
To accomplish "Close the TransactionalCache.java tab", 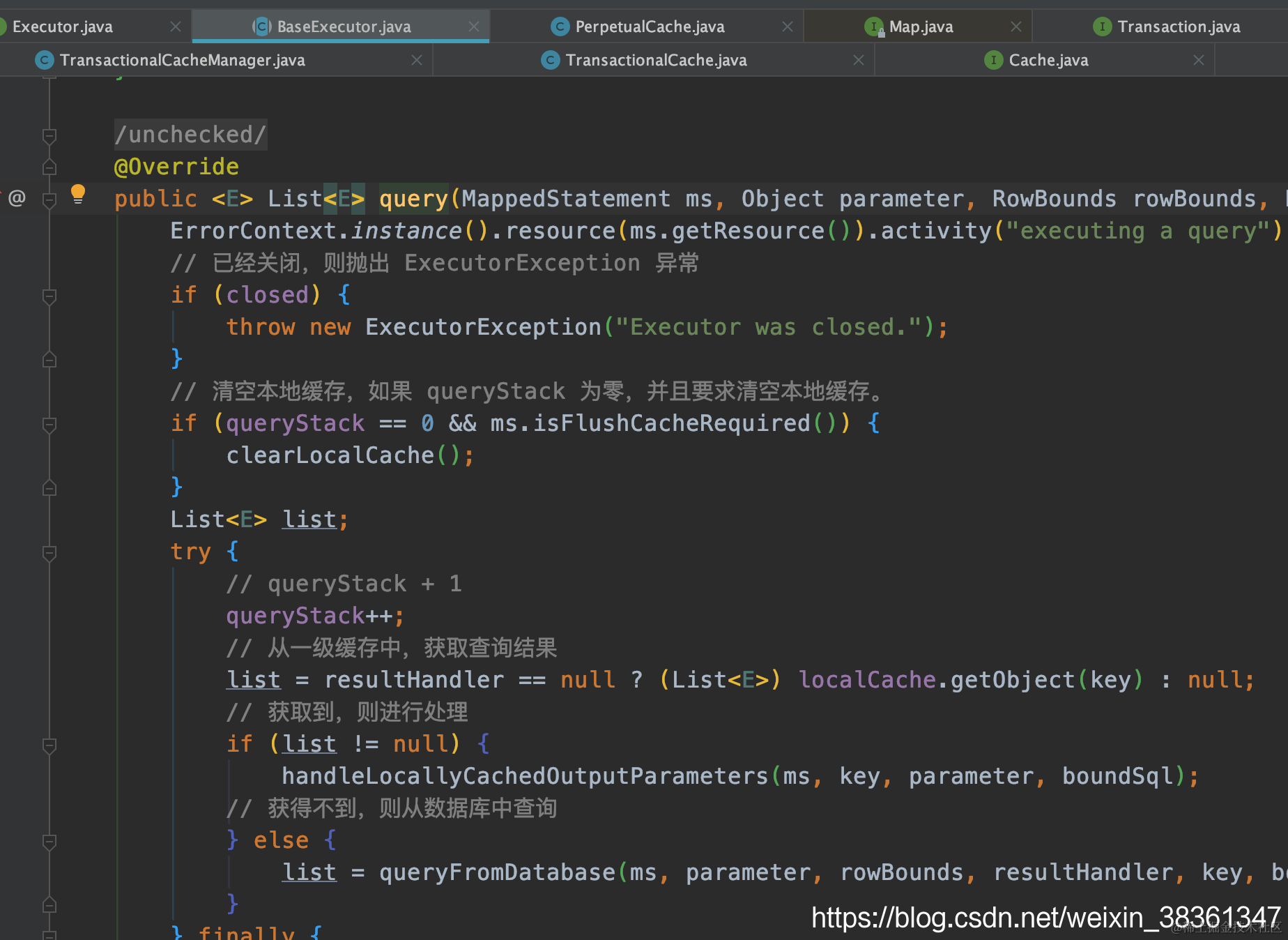I will [859, 60].
